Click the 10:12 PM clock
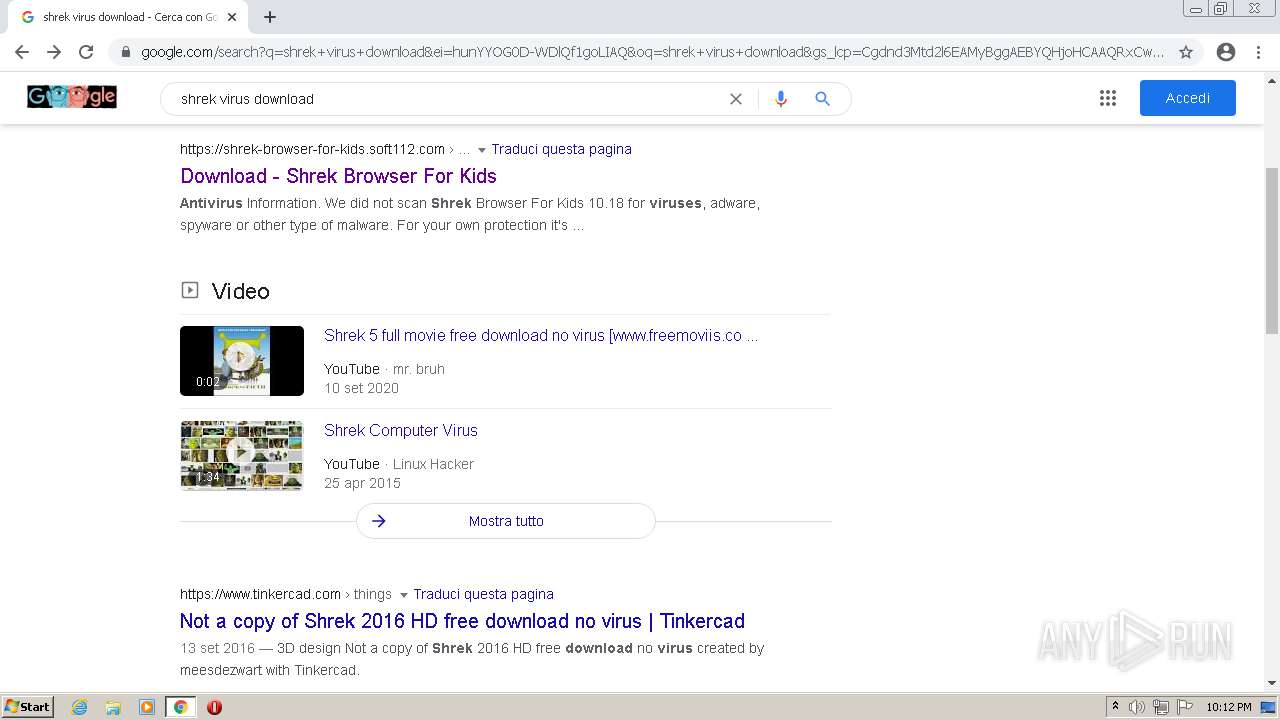This screenshot has height=720, width=1280. click(x=1228, y=707)
